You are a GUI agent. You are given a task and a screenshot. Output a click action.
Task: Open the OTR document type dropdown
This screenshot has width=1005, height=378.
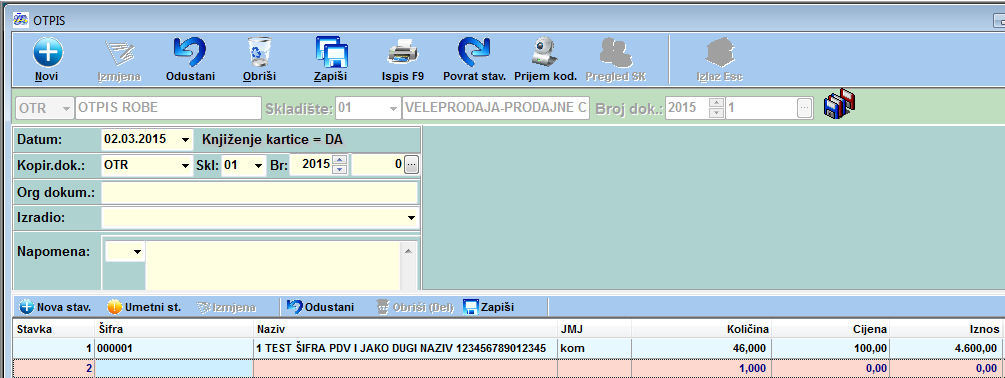pyautogui.click(x=66, y=108)
